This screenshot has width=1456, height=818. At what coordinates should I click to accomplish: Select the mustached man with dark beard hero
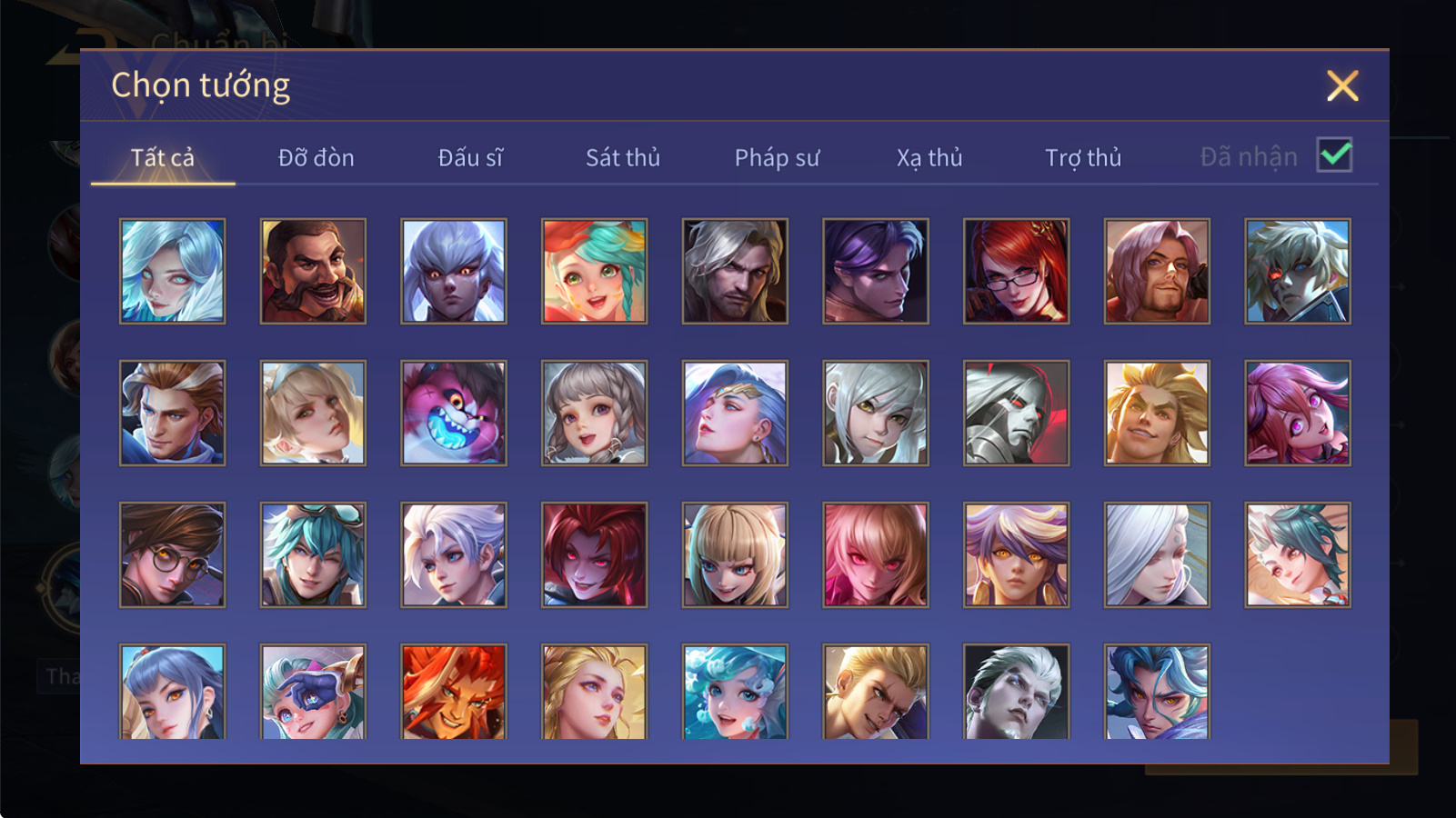tap(313, 271)
